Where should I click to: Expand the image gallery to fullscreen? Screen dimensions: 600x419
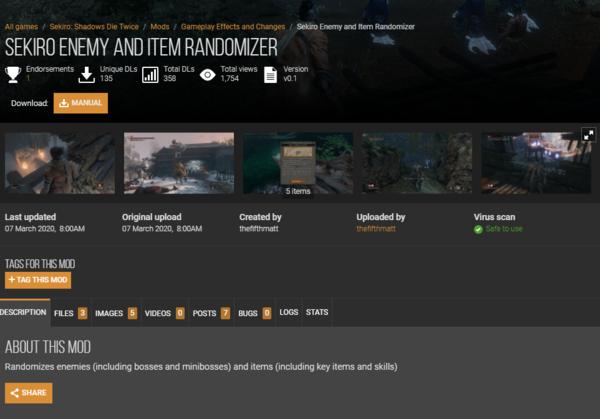[589, 134]
